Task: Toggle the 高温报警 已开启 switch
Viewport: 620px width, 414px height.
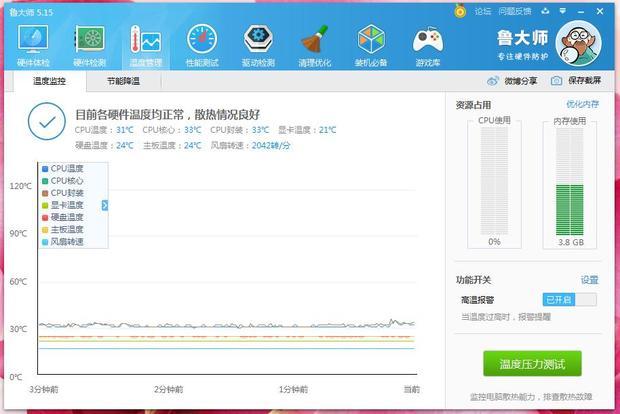Action: (569, 300)
